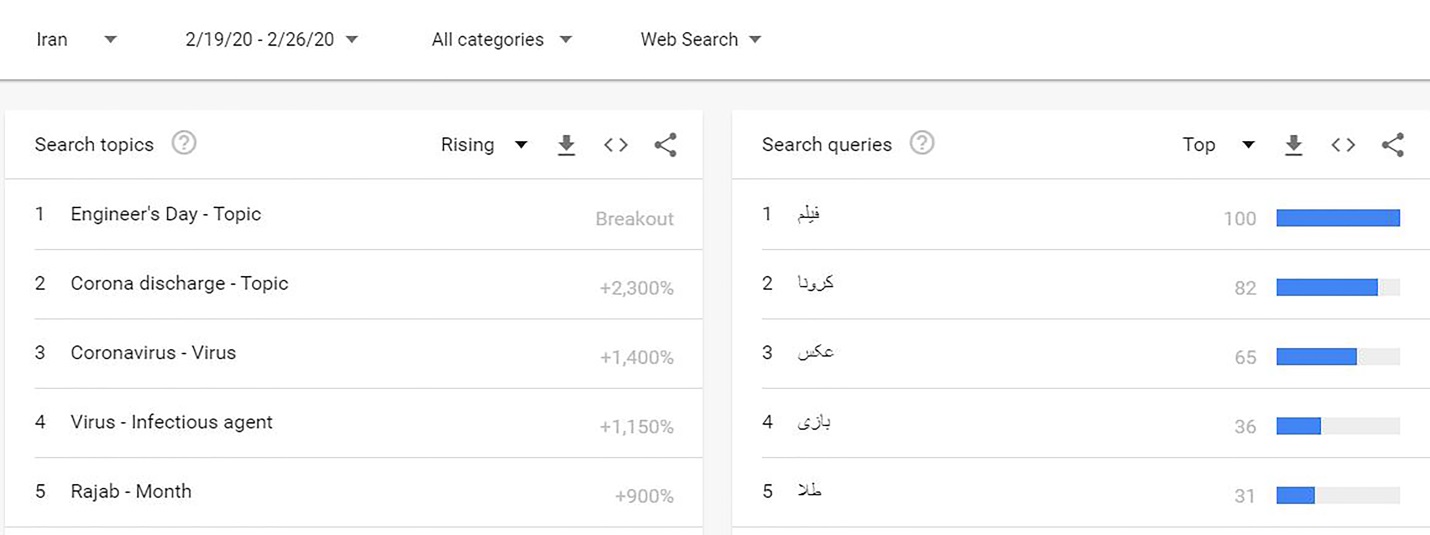Expand the All categories dropdown
Screen dimensions: 1430x535
pyautogui.click(x=502, y=40)
